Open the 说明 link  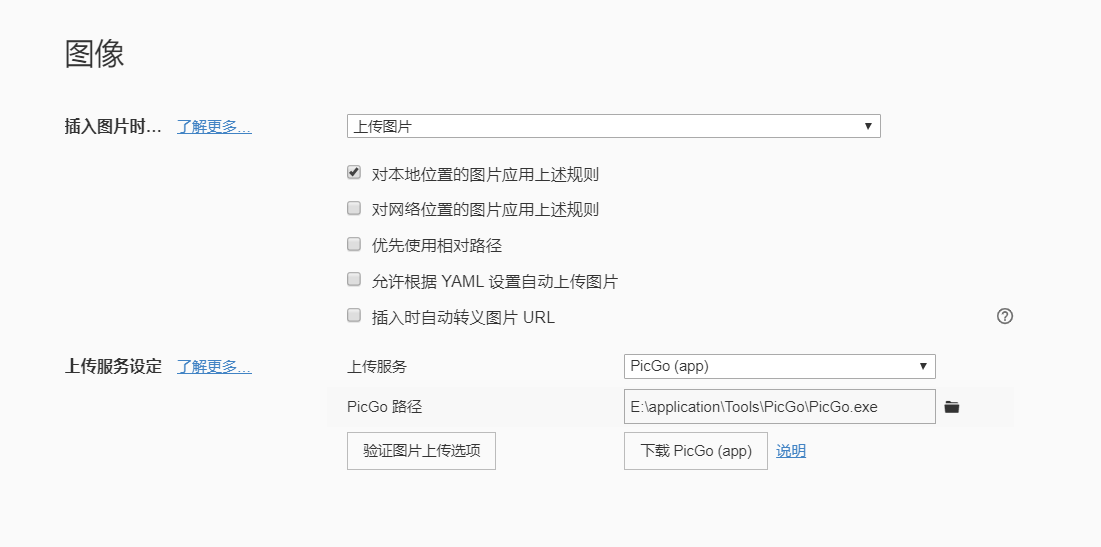pos(791,451)
